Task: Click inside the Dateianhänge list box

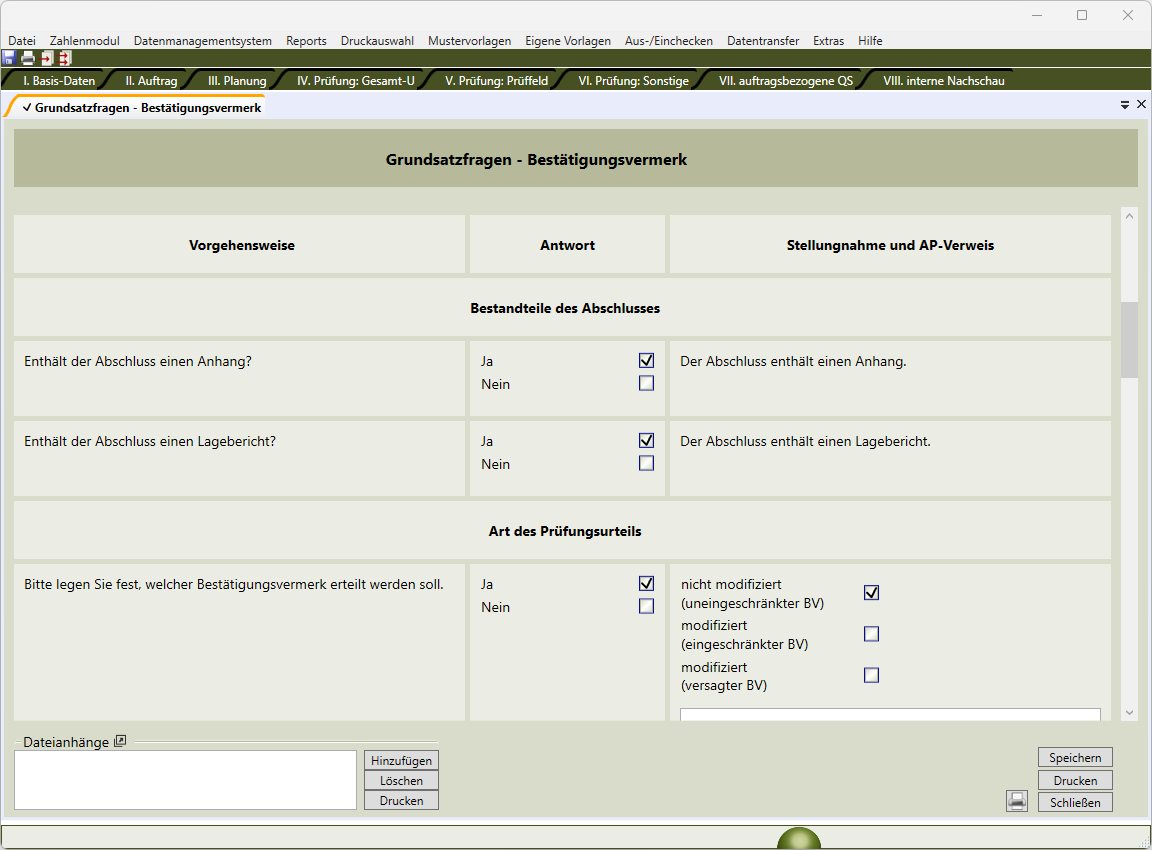Action: point(185,780)
